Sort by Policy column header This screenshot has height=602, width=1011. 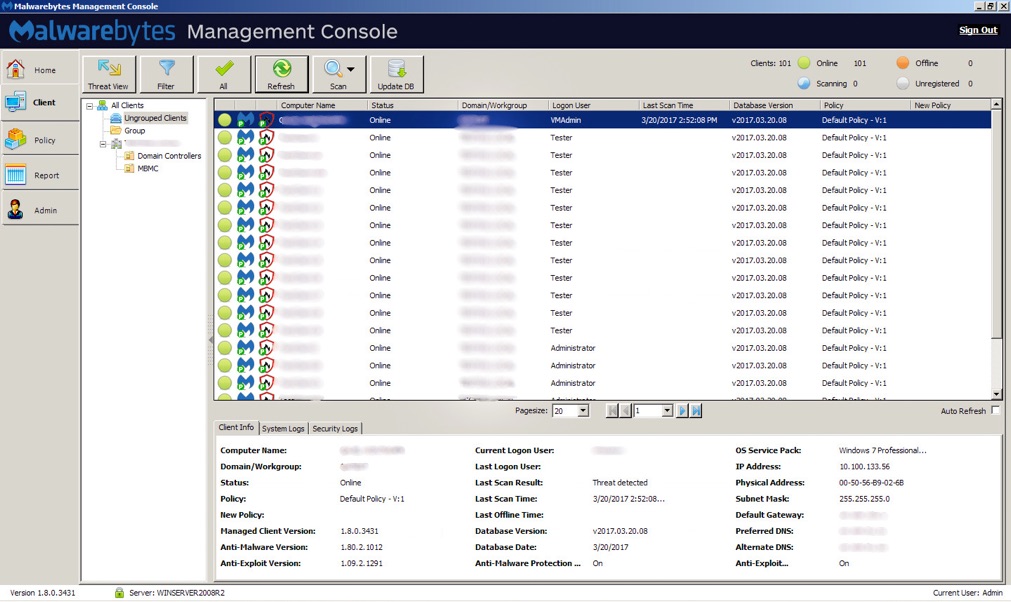(864, 105)
